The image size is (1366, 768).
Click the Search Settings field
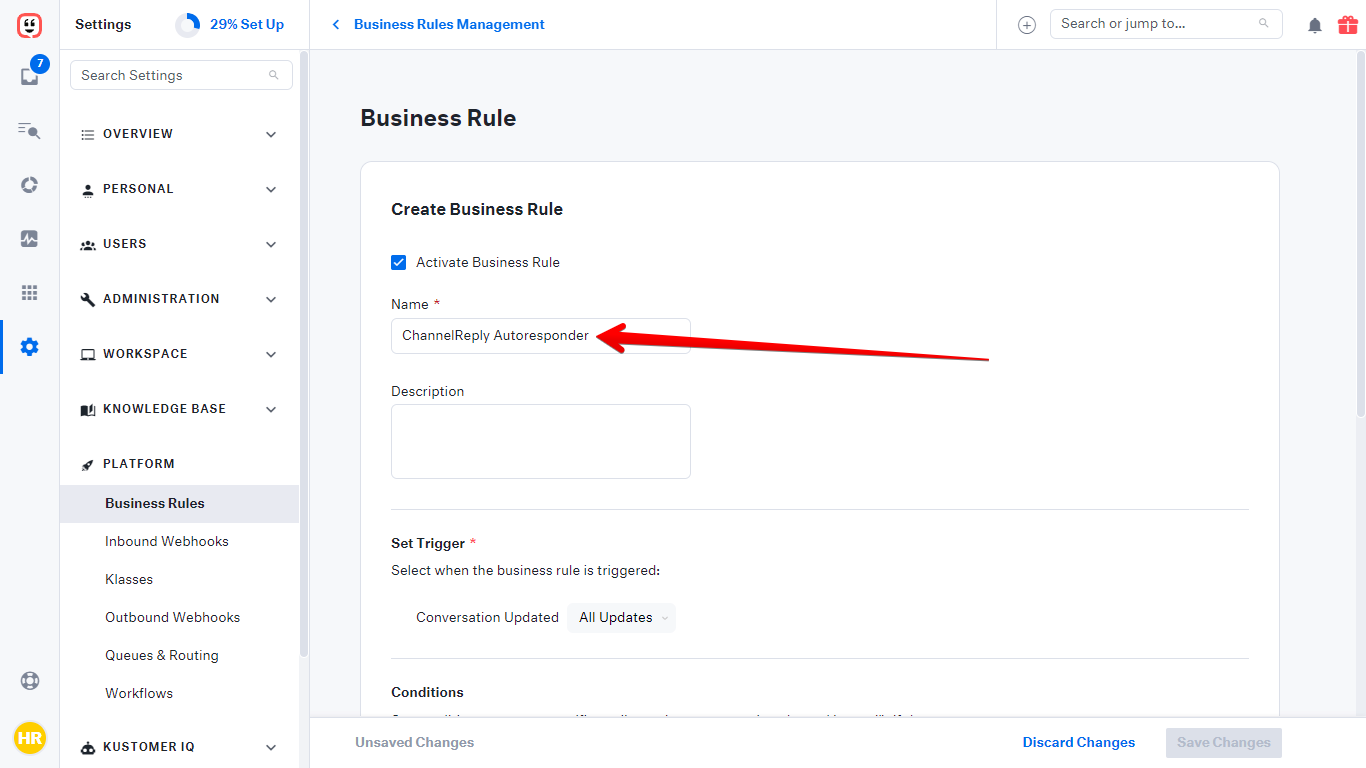172,75
